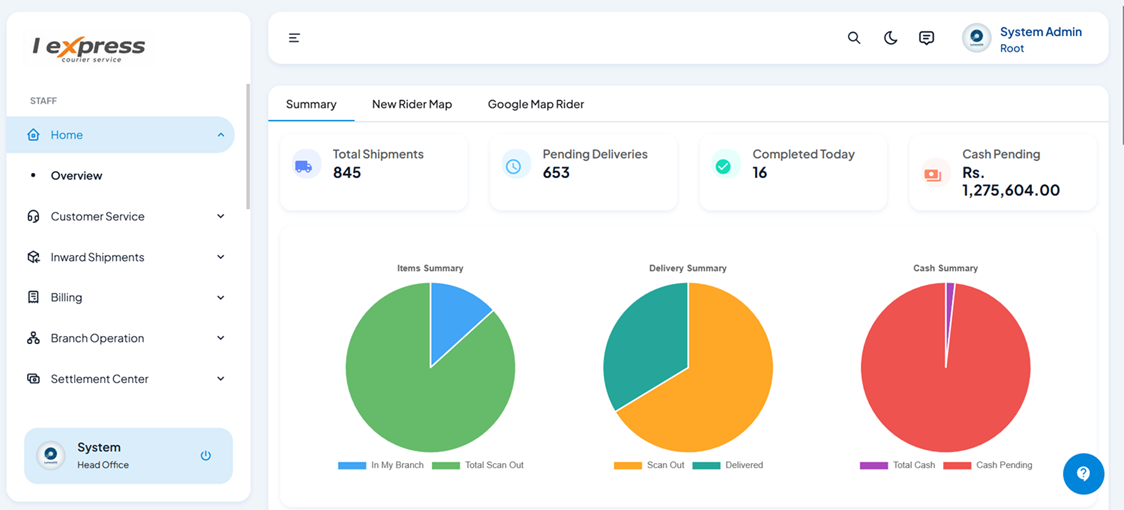
Task: Expand Inward Shipments sidebar section
Action: pos(98,257)
